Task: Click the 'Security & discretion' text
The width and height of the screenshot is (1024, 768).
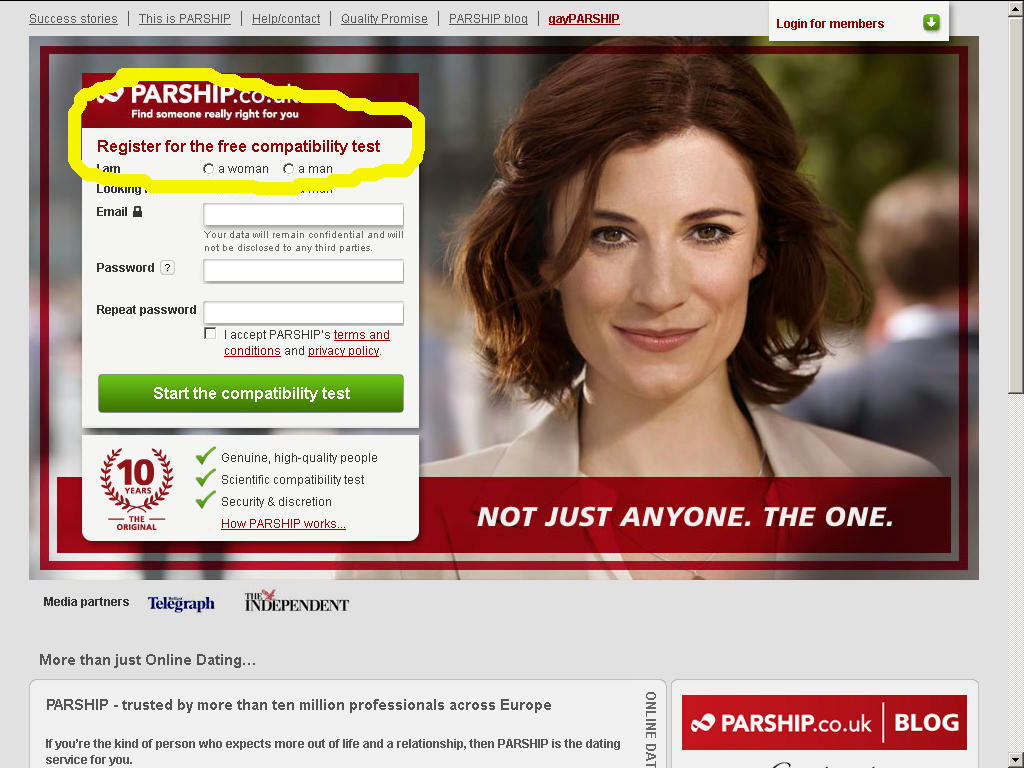Action: click(x=276, y=502)
